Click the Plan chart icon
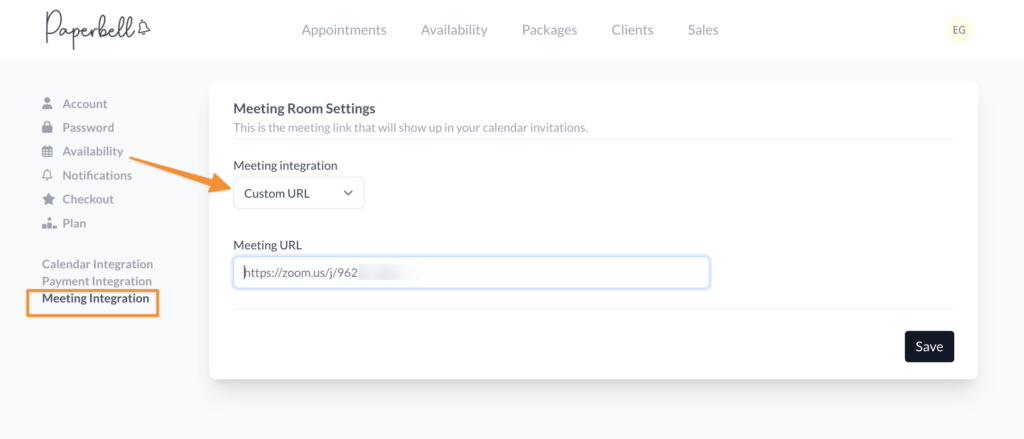 47,224
